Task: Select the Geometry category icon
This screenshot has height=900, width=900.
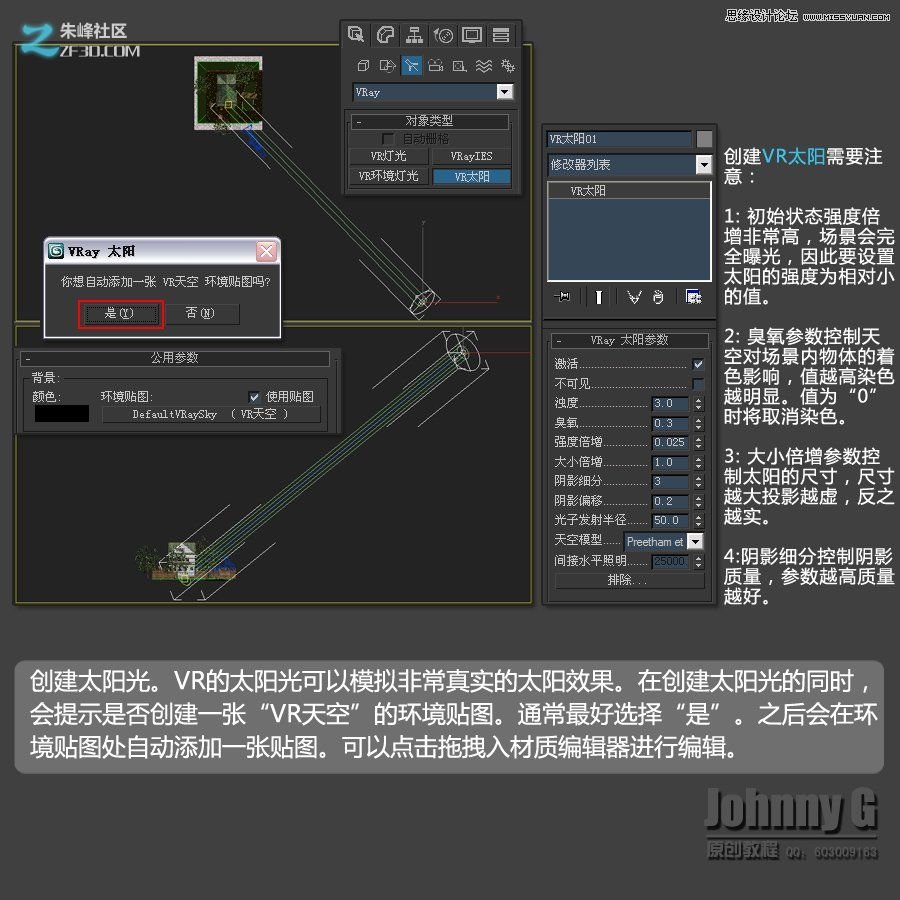Action: point(363,66)
